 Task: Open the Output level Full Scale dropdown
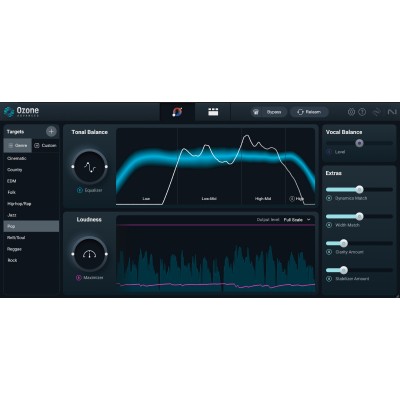(297, 220)
